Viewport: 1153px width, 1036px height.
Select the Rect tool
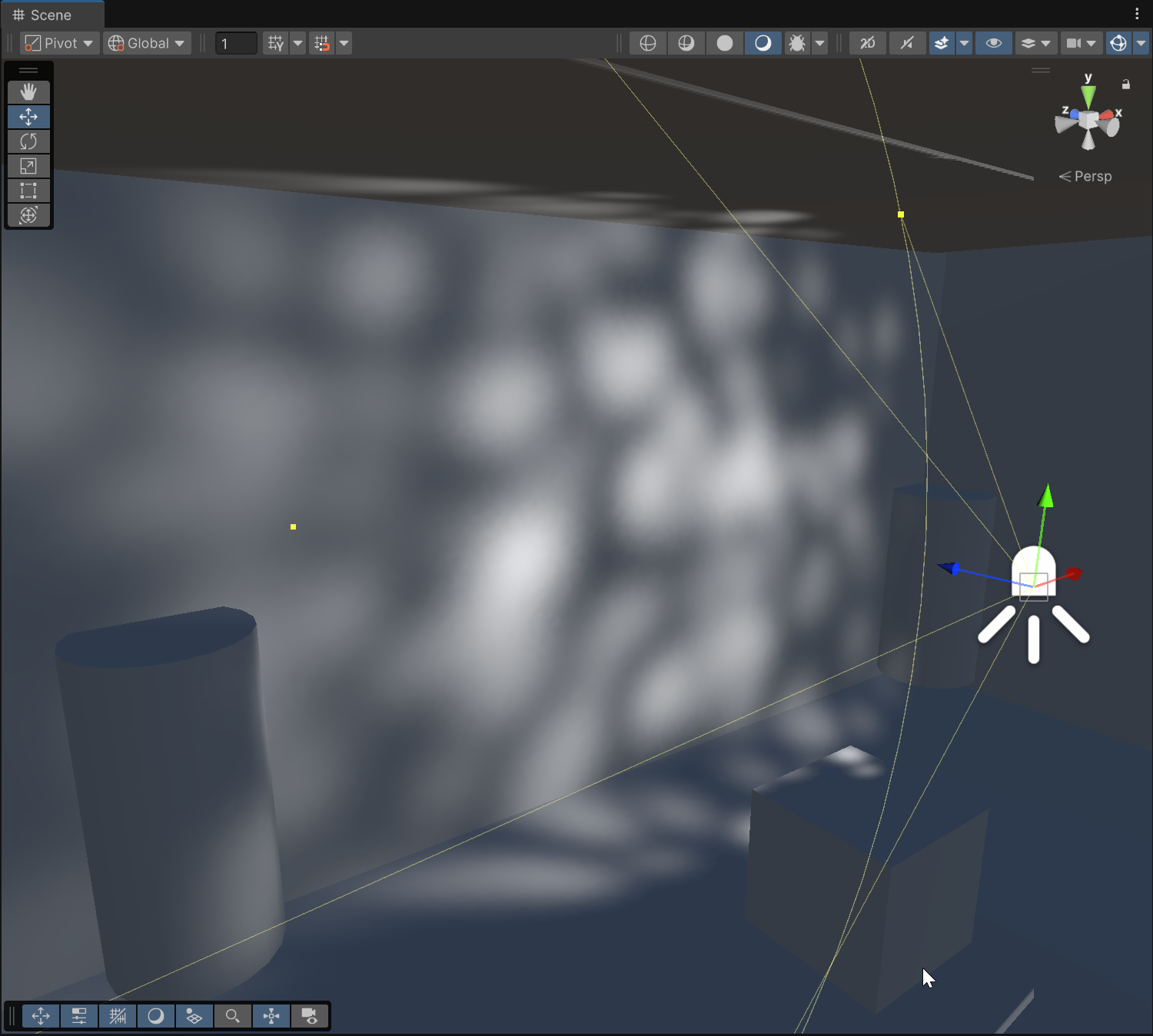(28, 191)
